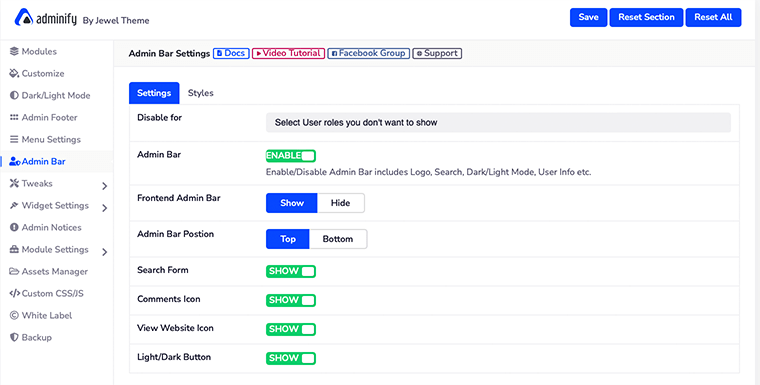Click the Backup shield icon
The height and width of the screenshot is (385, 760).
[x=14, y=337]
